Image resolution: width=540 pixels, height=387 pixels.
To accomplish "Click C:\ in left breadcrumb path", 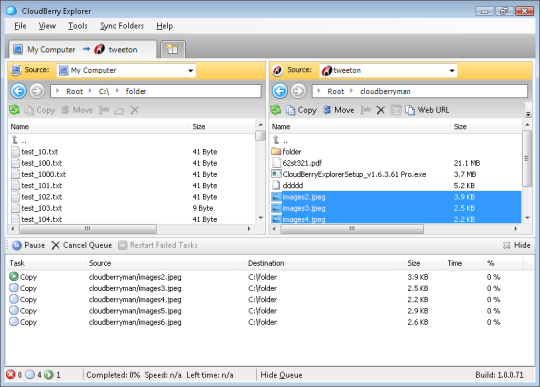I will (x=104, y=91).
